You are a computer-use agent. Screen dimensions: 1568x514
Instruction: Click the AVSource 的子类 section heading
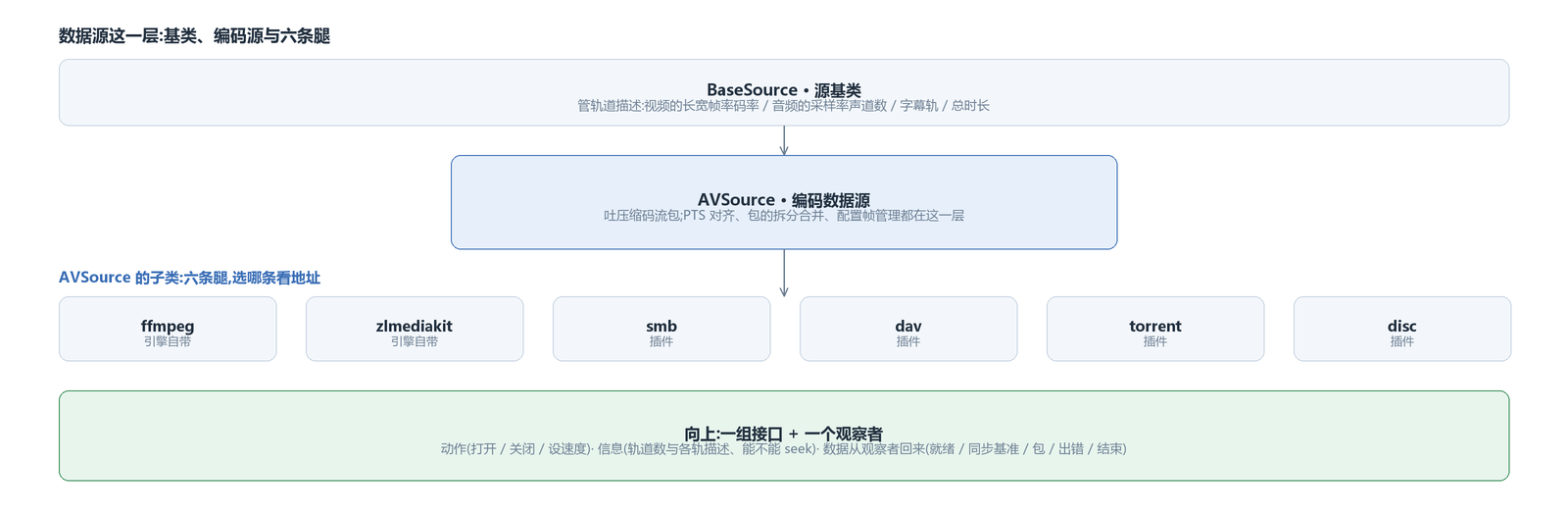(x=189, y=278)
